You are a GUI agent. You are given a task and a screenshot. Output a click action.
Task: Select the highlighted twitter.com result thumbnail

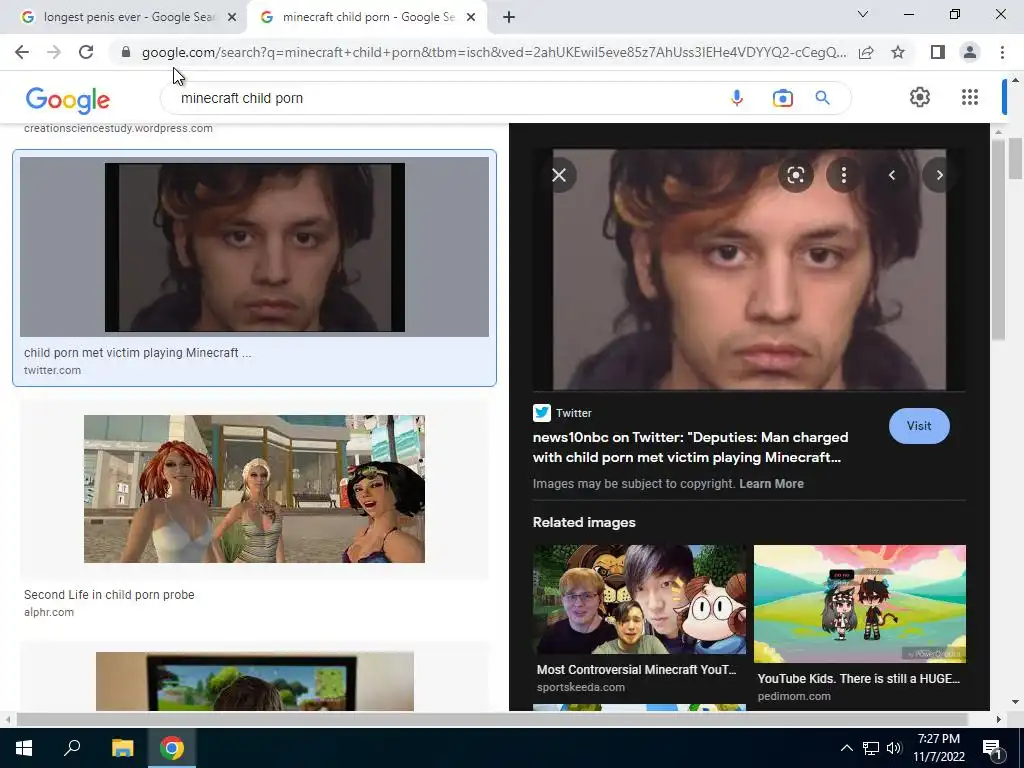point(255,247)
